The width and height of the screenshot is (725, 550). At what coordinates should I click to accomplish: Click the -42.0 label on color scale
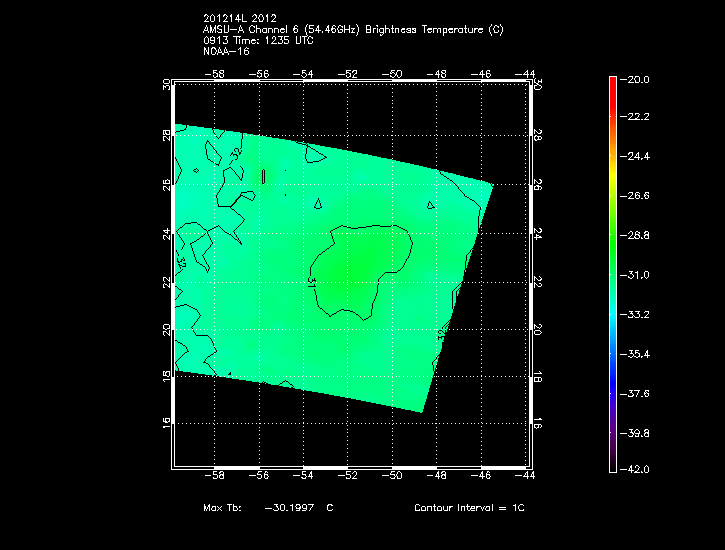pyautogui.click(x=637, y=469)
